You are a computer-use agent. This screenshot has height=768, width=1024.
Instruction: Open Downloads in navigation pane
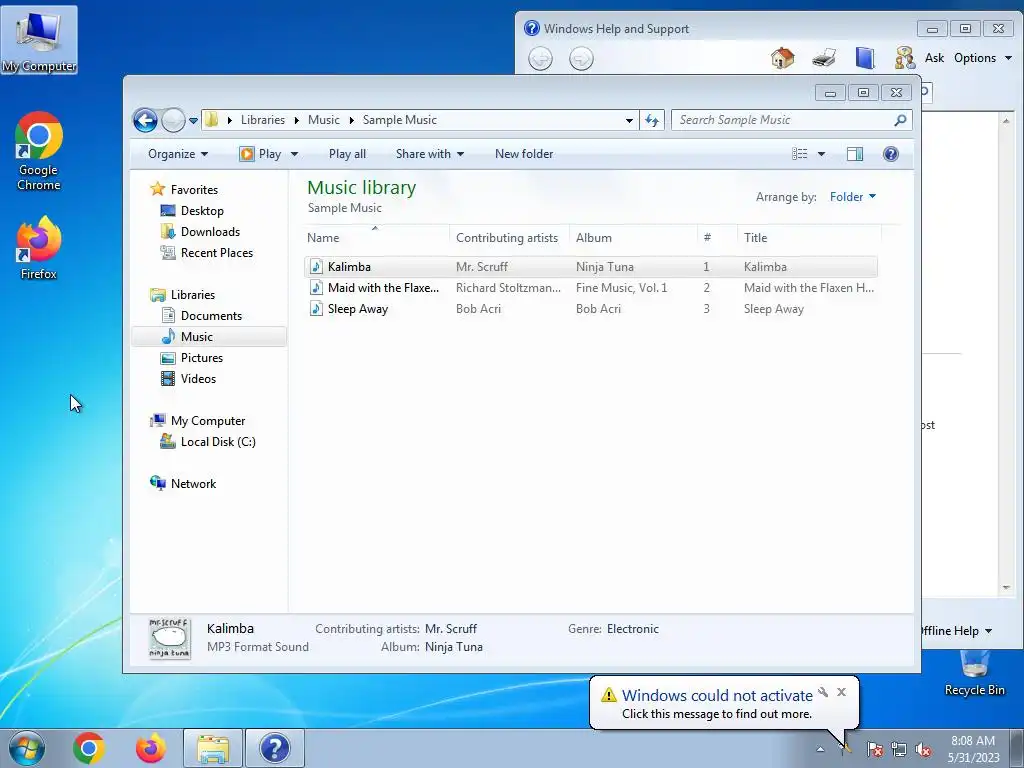click(210, 232)
